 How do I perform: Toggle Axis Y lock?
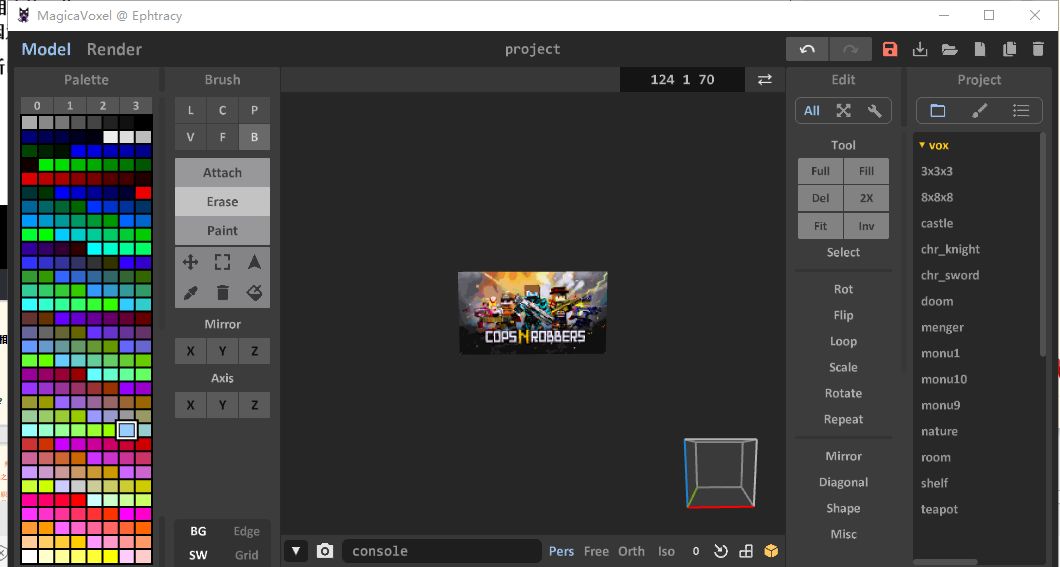(222, 405)
